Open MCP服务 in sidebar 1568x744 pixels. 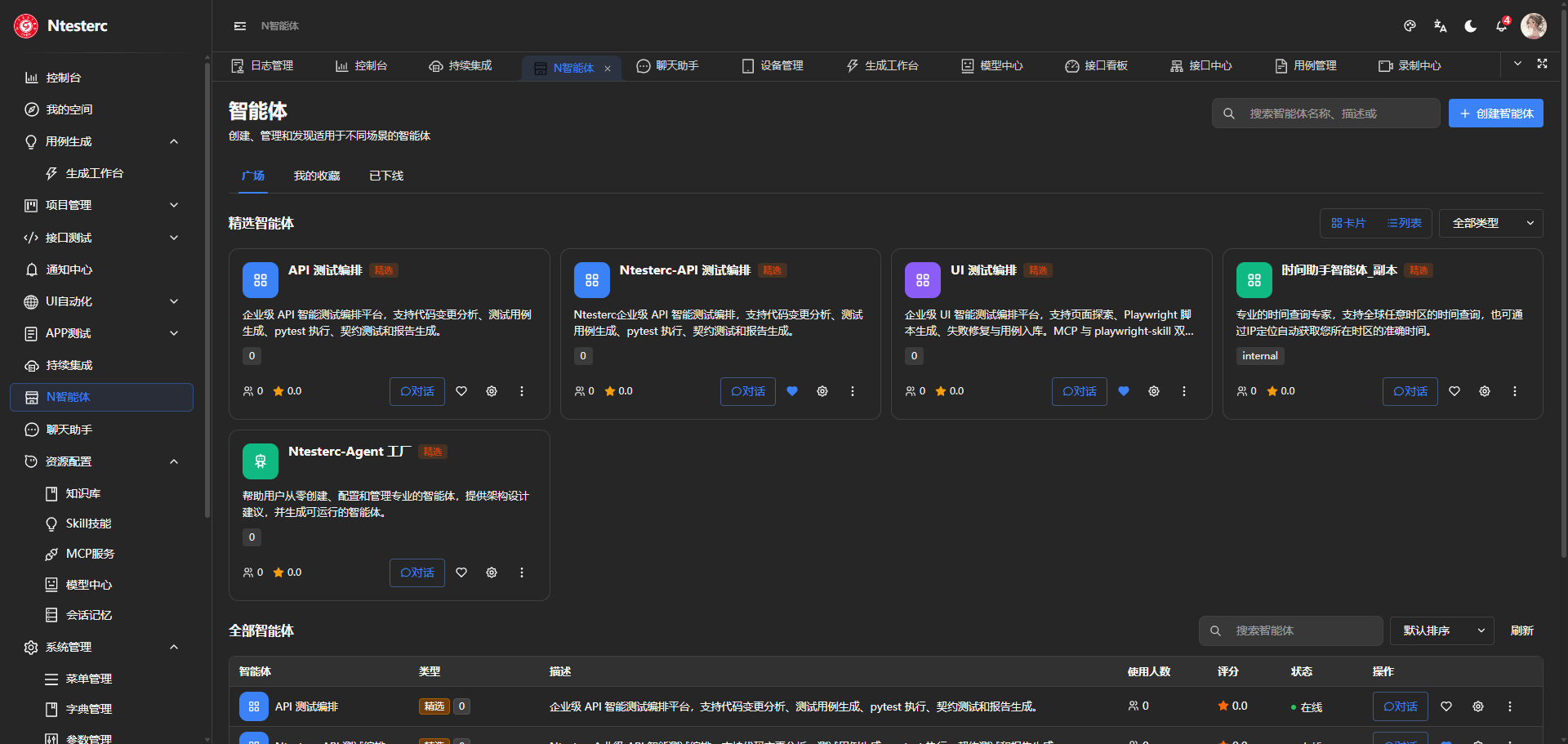point(90,554)
